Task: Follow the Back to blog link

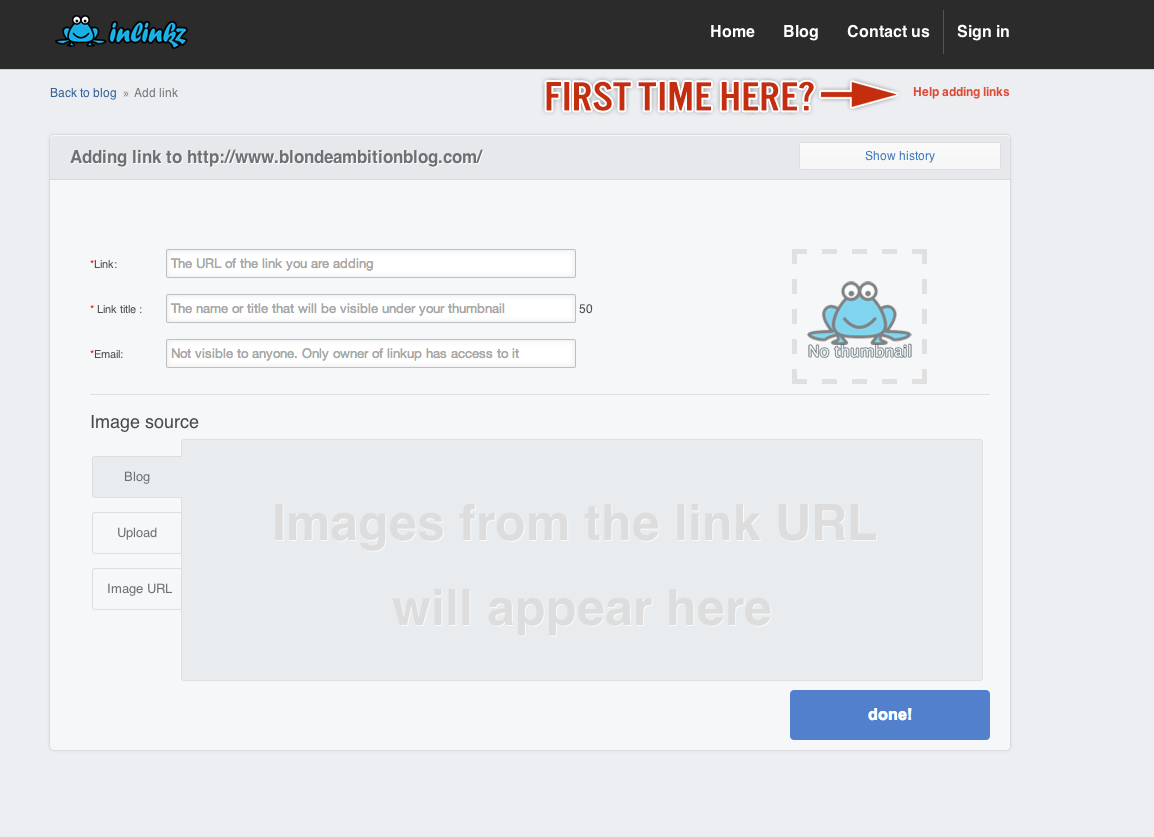Action: [x=83, y=93]
